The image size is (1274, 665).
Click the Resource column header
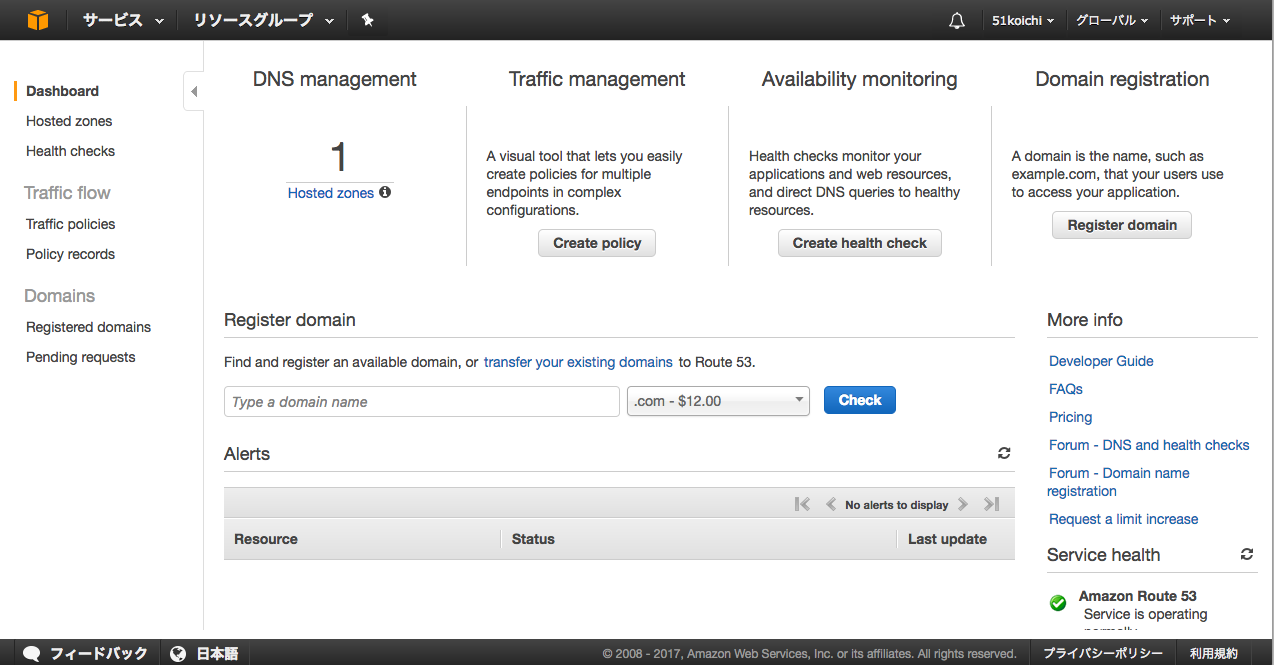[266, 539]
